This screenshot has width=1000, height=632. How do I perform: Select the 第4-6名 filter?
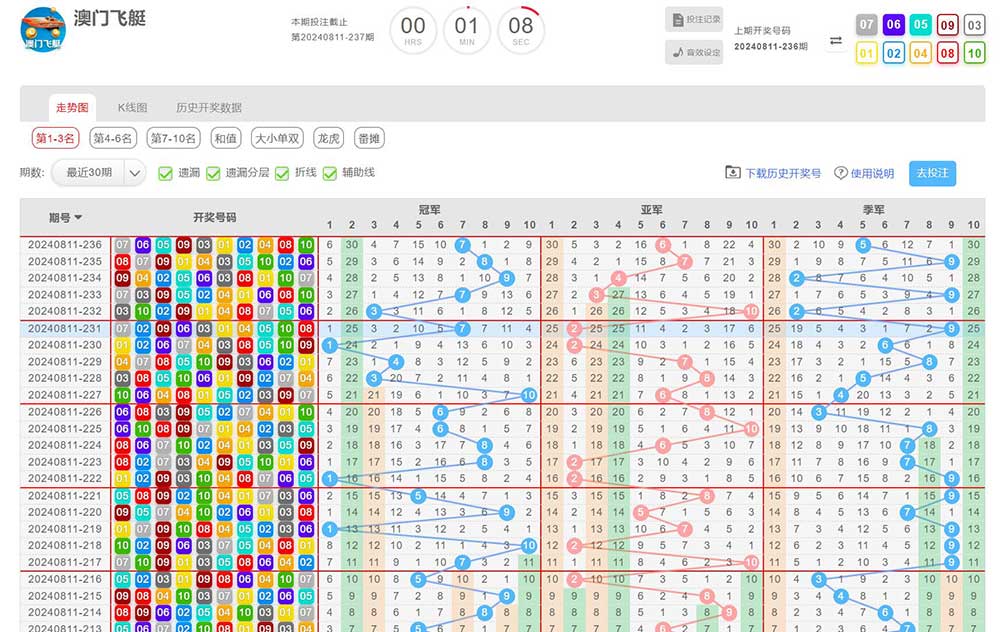(112, 138)
